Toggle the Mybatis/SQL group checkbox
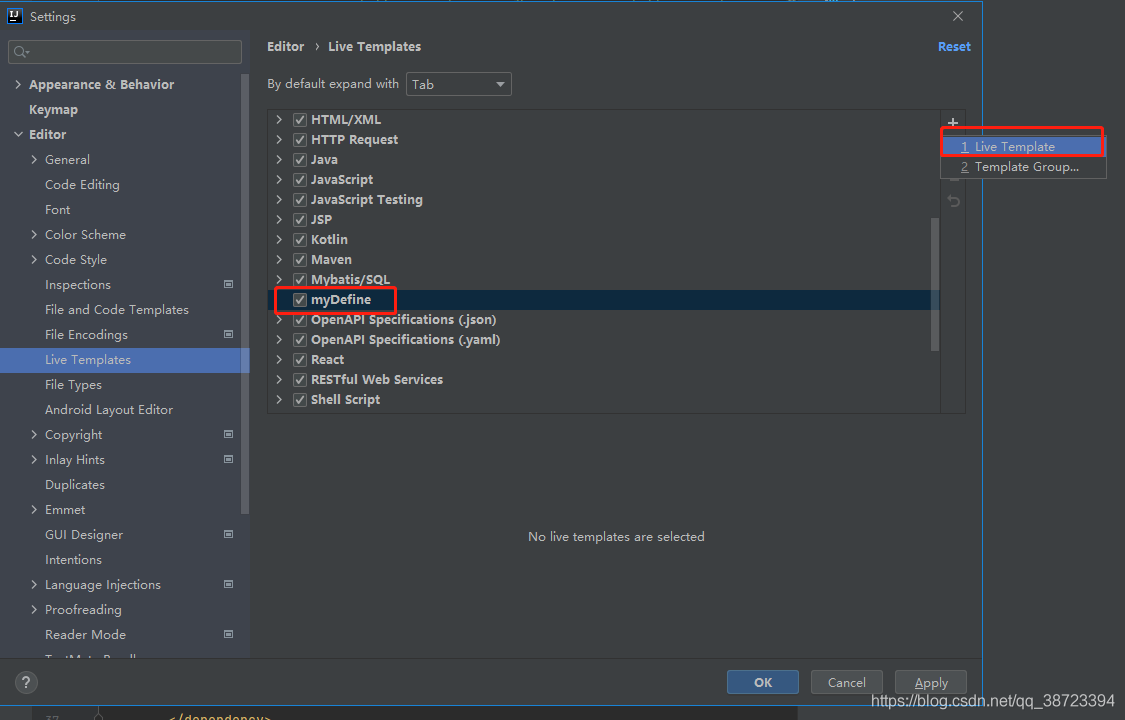The width and height of the screenshot is (1125, 720). (300, 280)
